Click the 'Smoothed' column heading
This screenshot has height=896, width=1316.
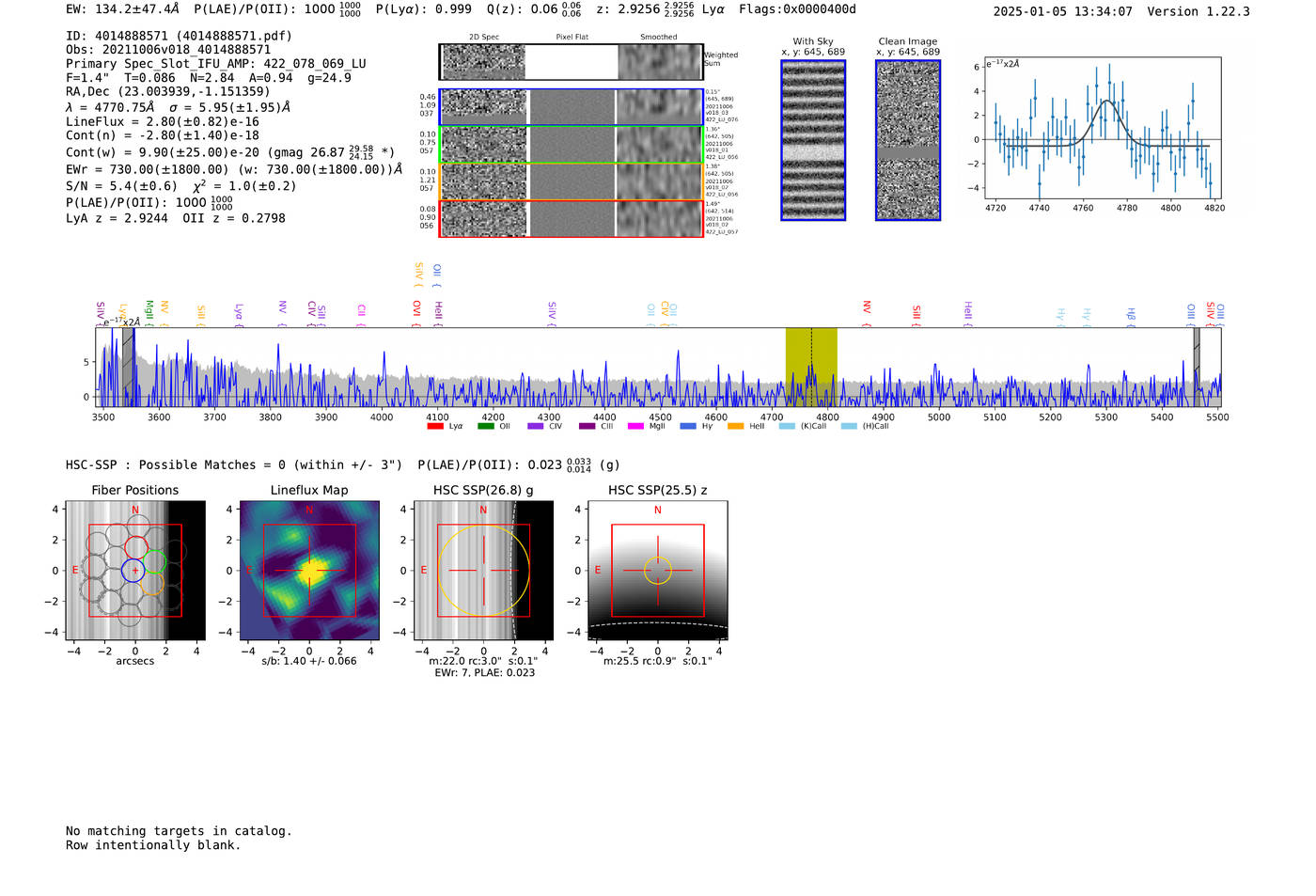[658, 37]
